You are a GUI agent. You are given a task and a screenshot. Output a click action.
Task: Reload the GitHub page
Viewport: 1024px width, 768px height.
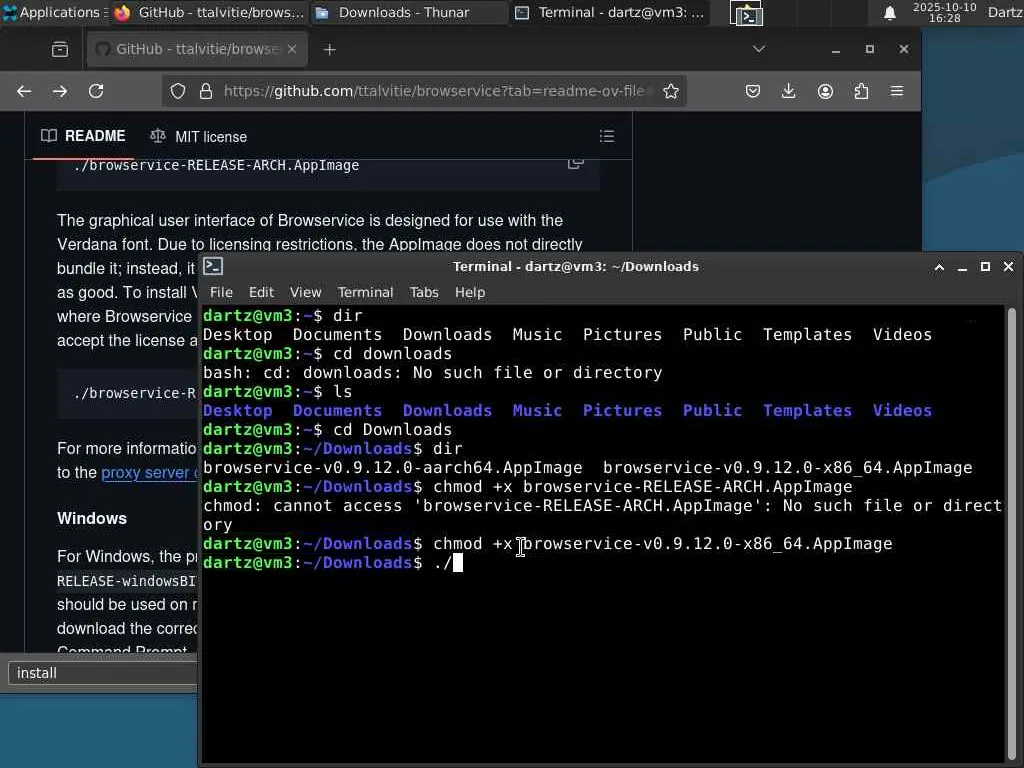pyautogui.click(x=96, y=91)
